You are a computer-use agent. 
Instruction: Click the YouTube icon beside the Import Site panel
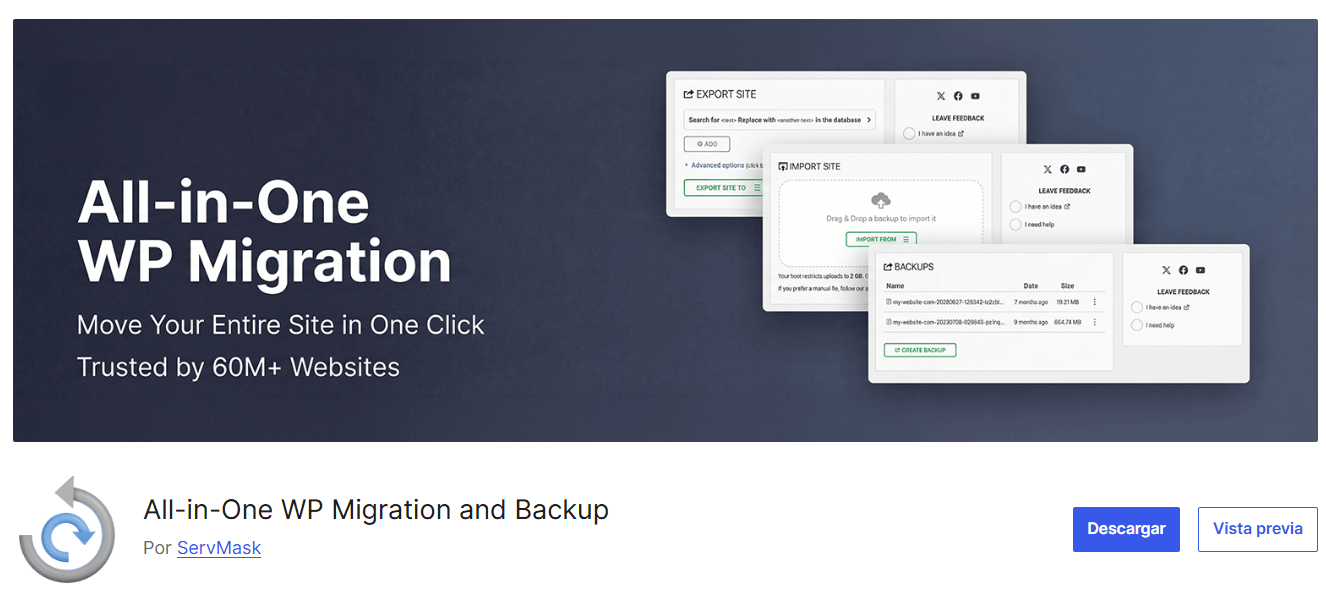1081,170
